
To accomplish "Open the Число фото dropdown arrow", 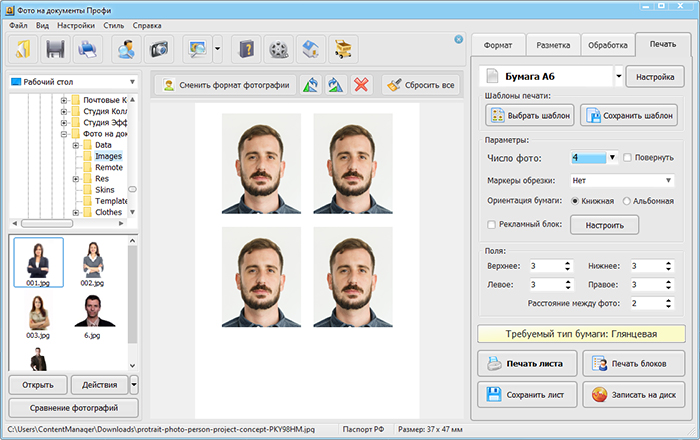I will point(612,158).
